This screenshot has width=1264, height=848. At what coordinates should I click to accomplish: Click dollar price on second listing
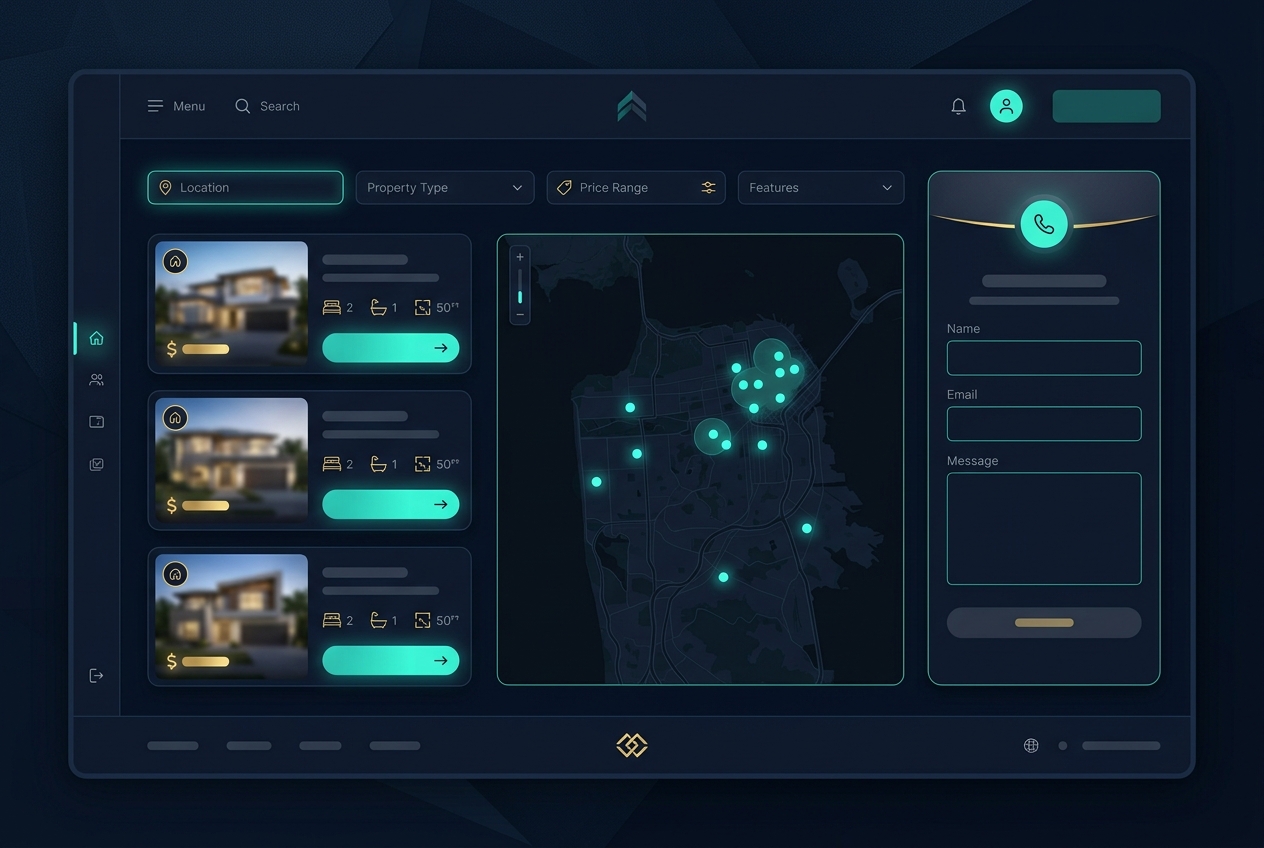click(198, 505)
